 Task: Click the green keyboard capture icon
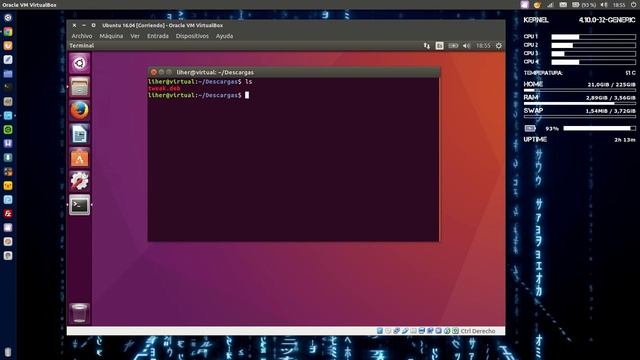point(455,331)
